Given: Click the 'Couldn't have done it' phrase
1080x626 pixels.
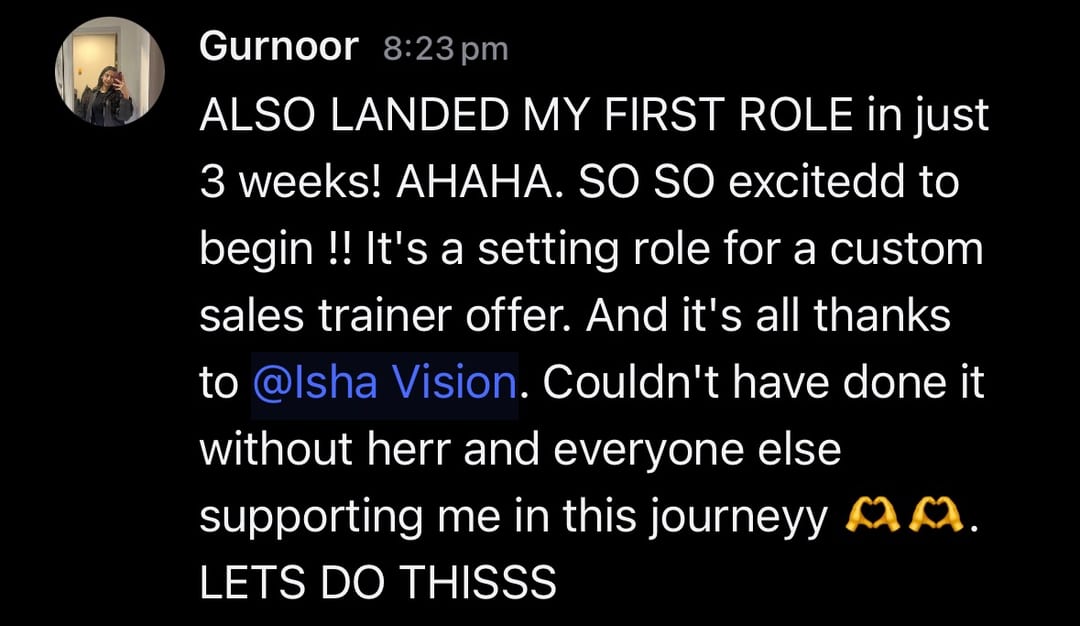Looking at the screenshot, I should (x=763, y=382).
